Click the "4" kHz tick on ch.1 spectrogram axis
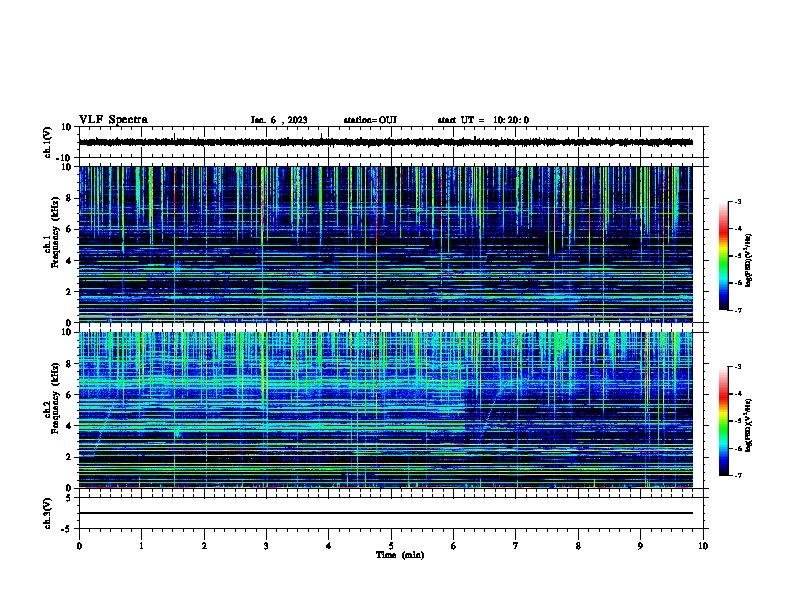The height and width of the screenshot is (612, 792). (x=69, y=261)
